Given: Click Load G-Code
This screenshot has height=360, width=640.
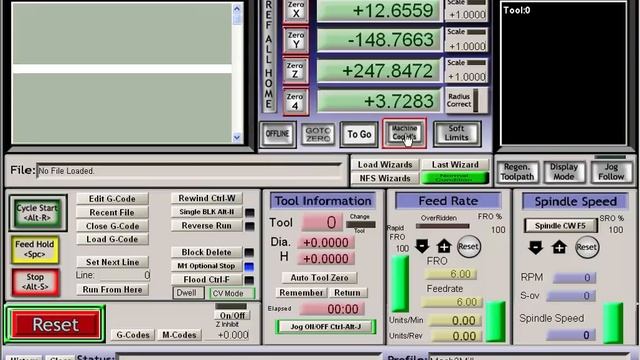Looking at the screenshot, I should pos(112,239).
